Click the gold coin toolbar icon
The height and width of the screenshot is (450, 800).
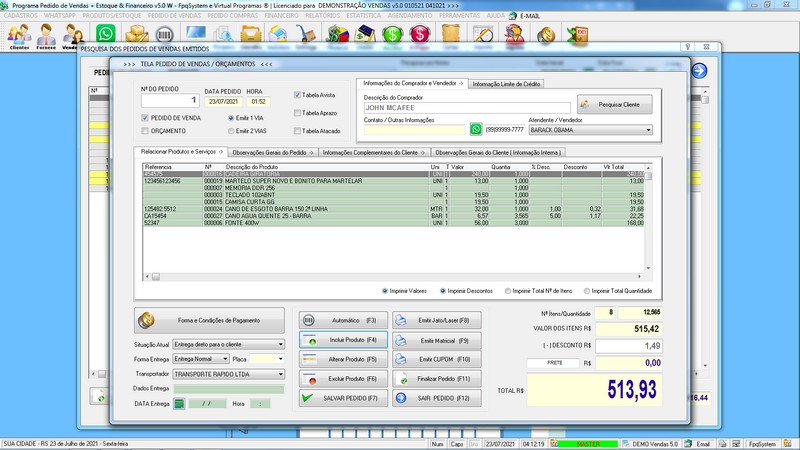pos(546,34)
